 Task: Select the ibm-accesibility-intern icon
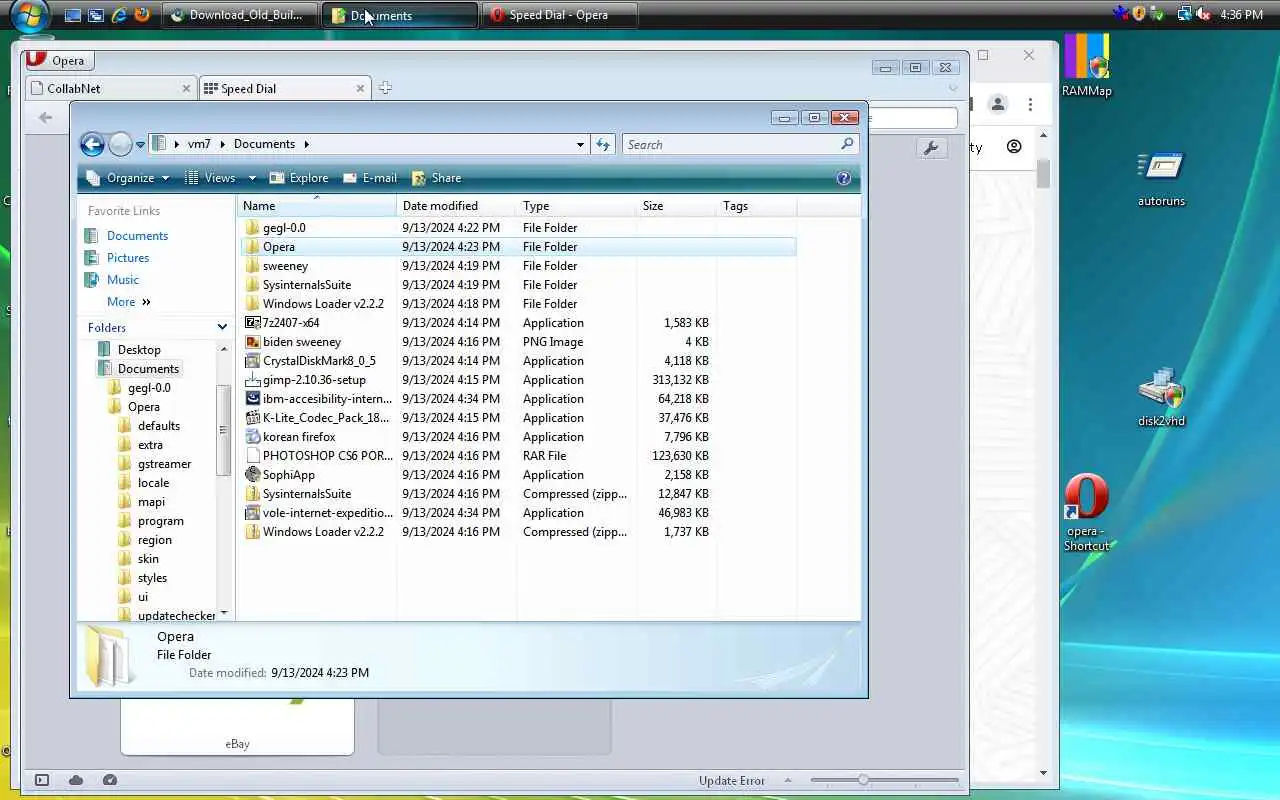(x=253, y=399)
